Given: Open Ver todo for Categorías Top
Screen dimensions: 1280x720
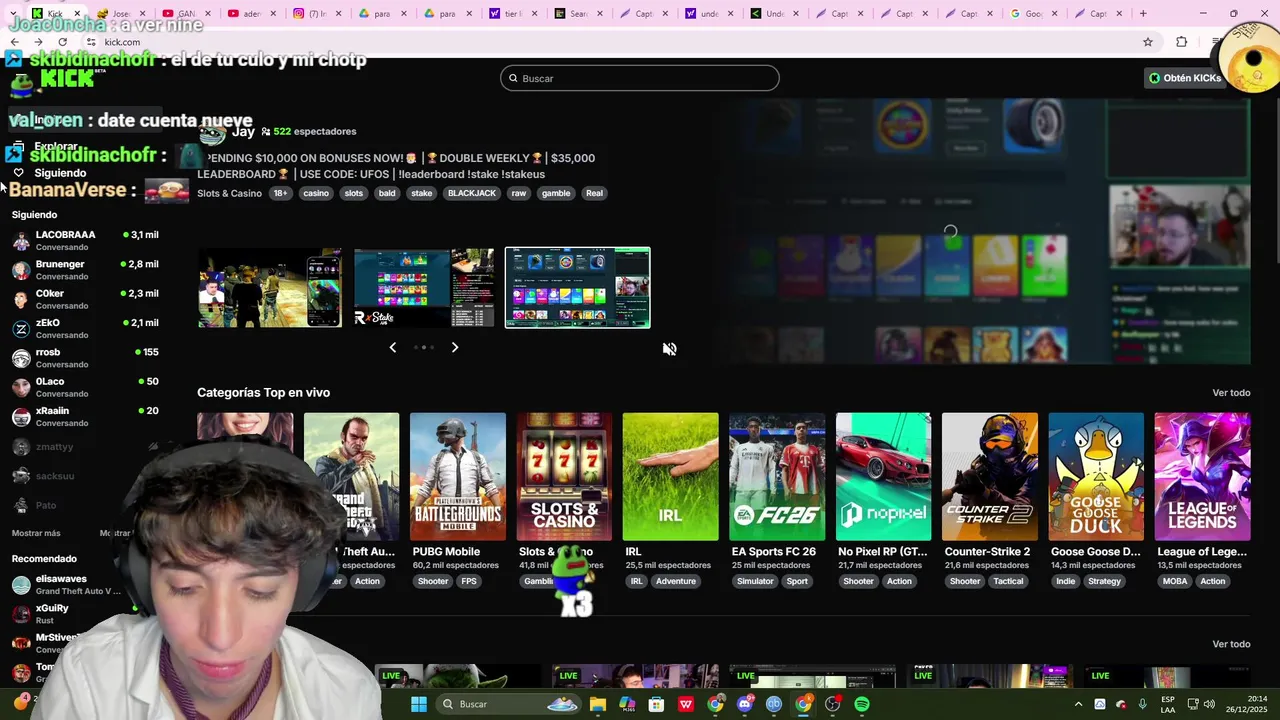Looking at the screenshot, I should tap(1231, 393).
